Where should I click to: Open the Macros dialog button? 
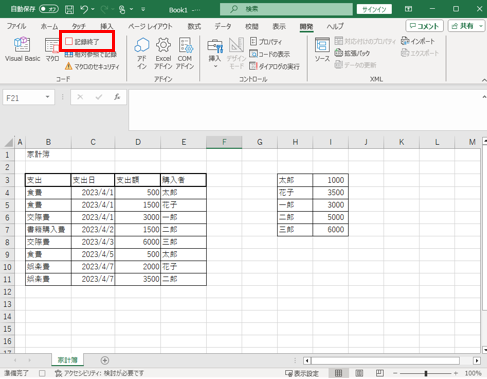coord(52,49)
